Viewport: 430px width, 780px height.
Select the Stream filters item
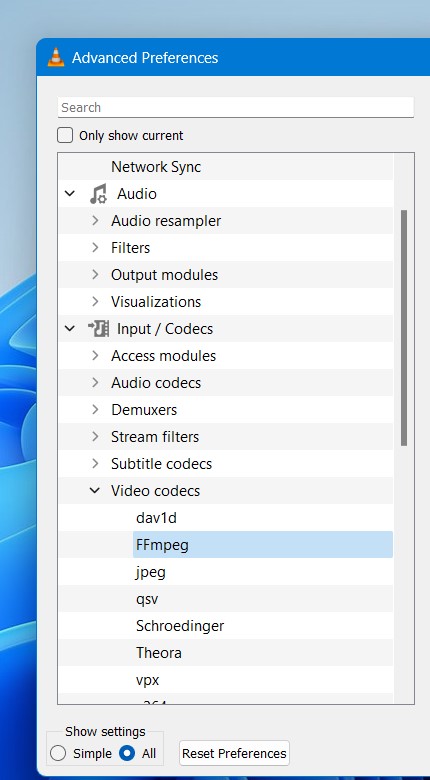155,437
